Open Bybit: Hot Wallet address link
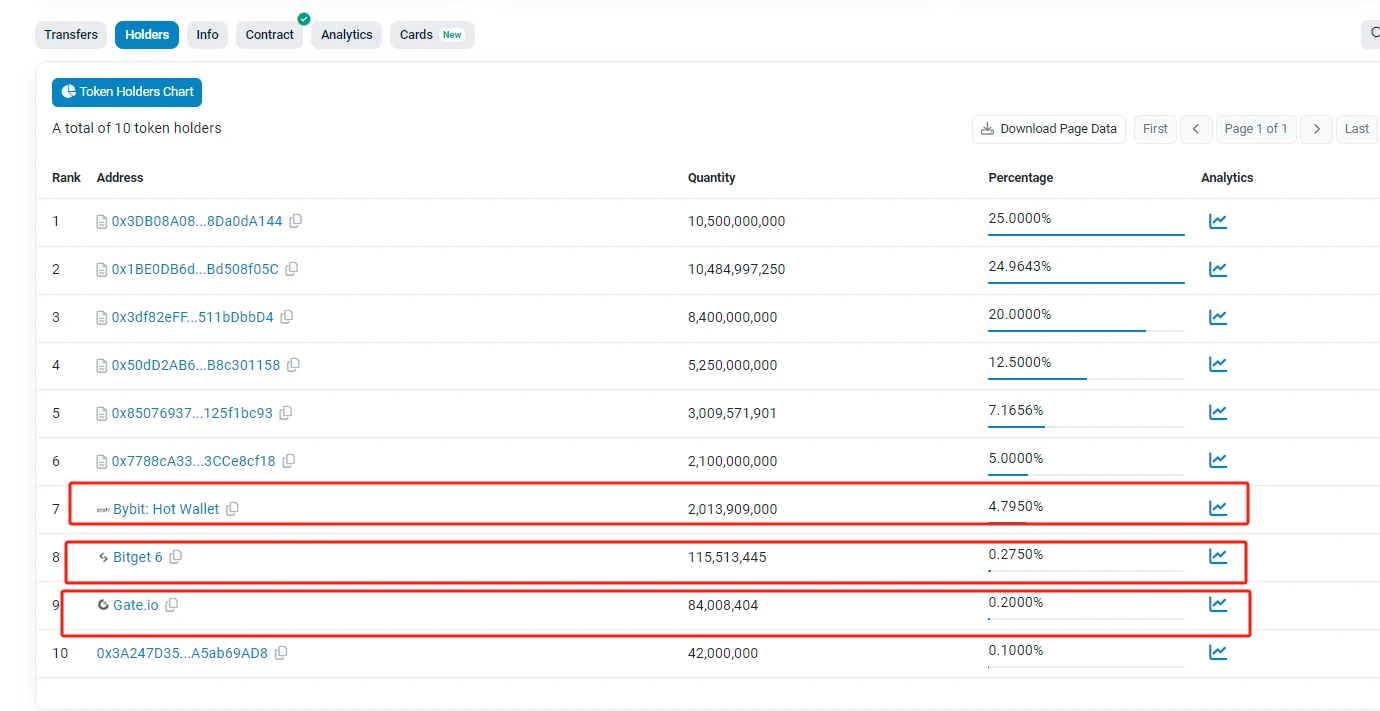Screen dimensions: 1380x711 (165, 509)
